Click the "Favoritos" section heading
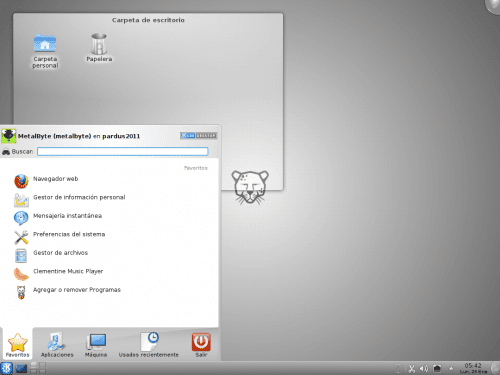This screenshot has height=375, width=500. tap(196, 168)
